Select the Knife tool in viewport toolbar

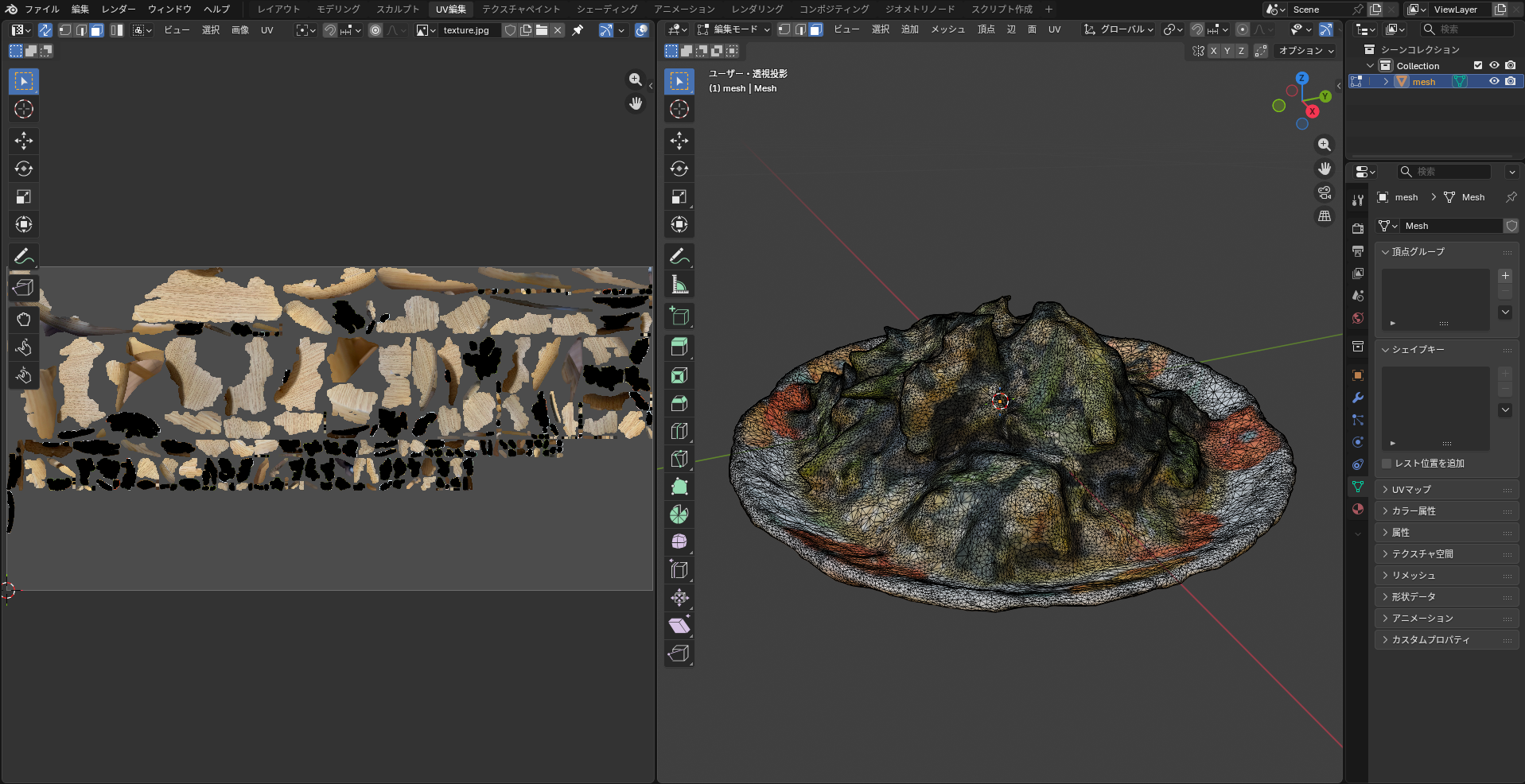point(679,459)
